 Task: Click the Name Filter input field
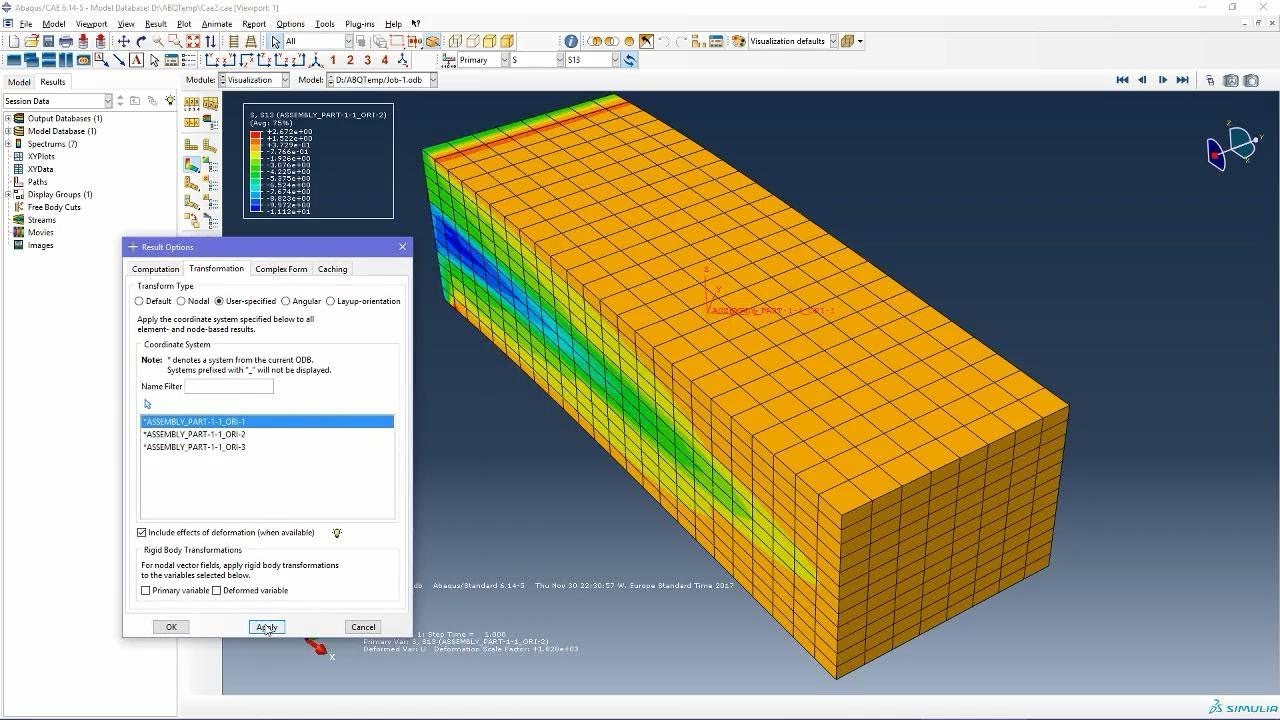[x=229, y=386]
